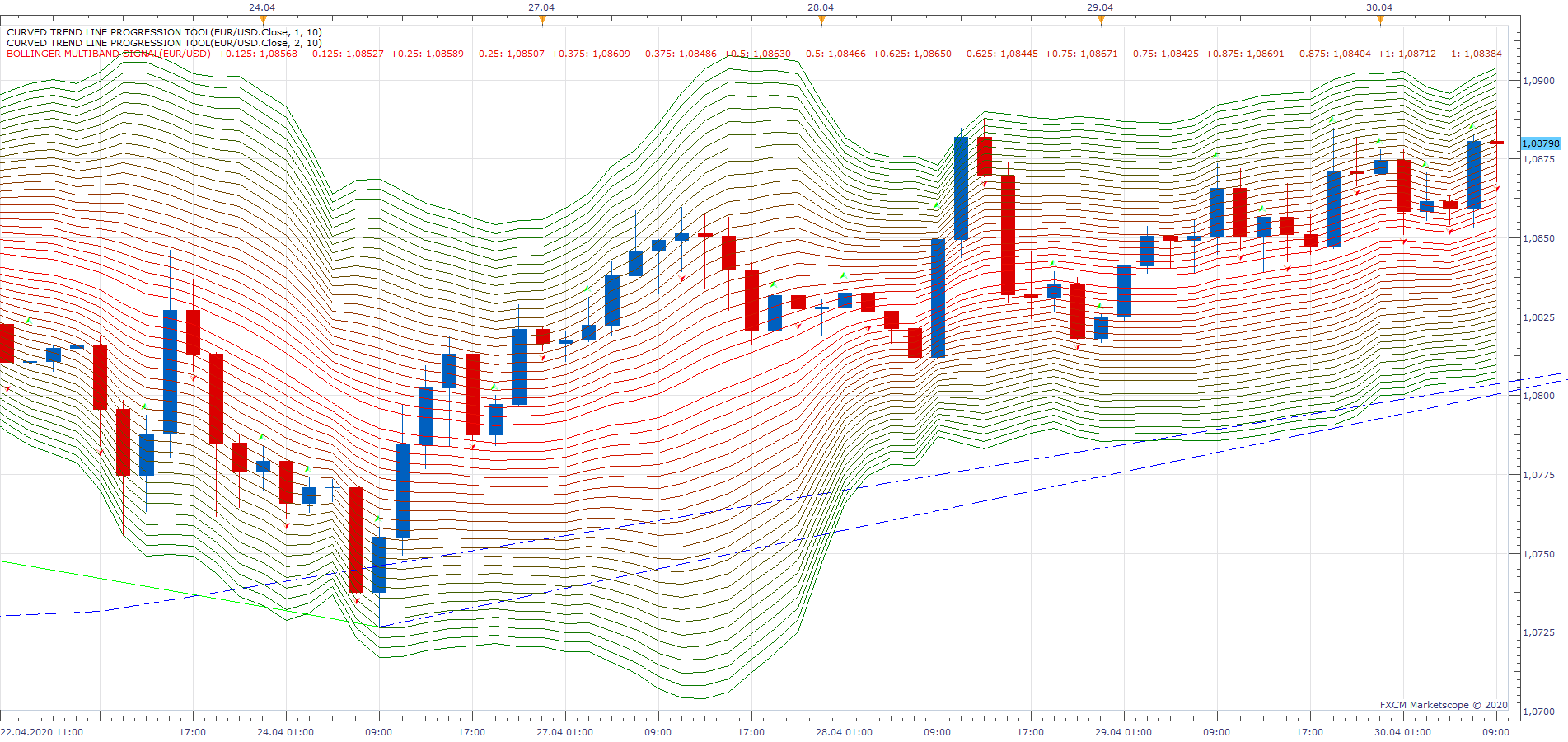This screenshot has height=742, width=1568.
Task: Click the +0.375: 1,08609 band value
Action: (x=591, y=54)
